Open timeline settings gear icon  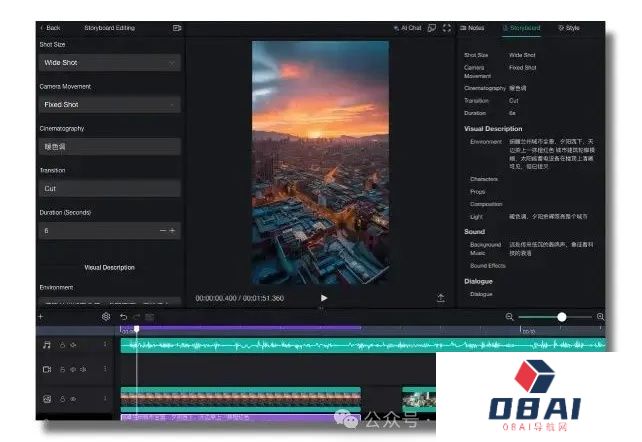click(x=106, y=316)
